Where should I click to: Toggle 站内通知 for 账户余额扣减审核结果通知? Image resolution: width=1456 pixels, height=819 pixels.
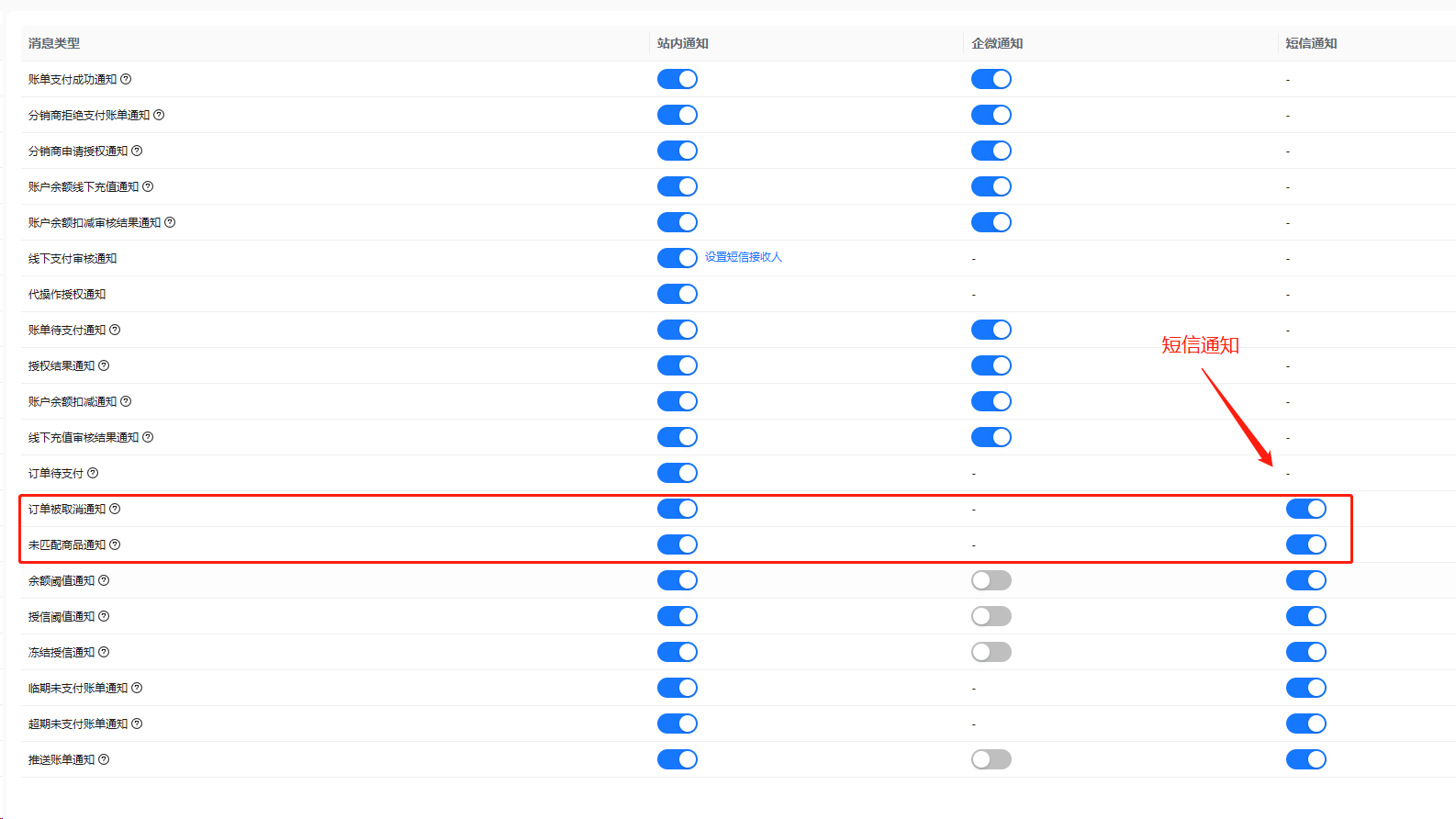(x=678, y=222)
